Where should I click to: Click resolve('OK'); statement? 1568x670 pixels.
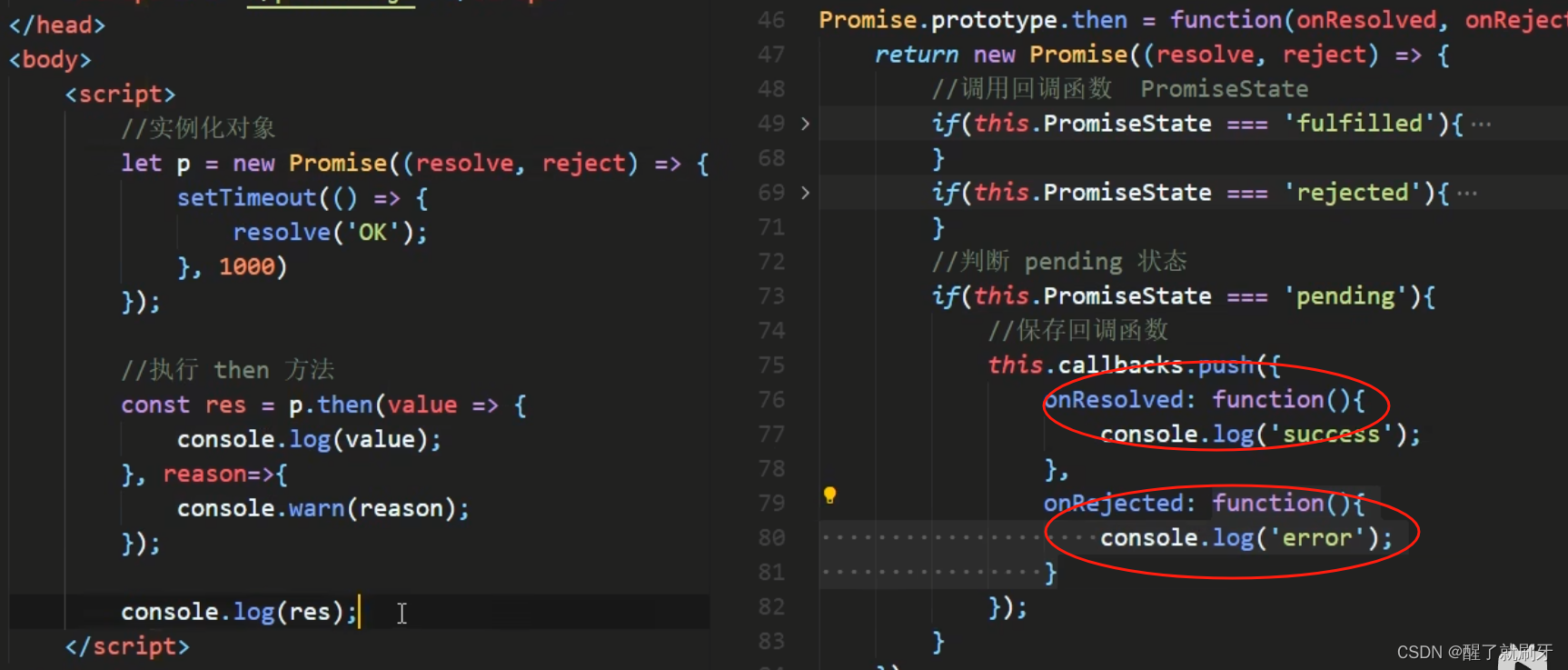click(330, 233)
